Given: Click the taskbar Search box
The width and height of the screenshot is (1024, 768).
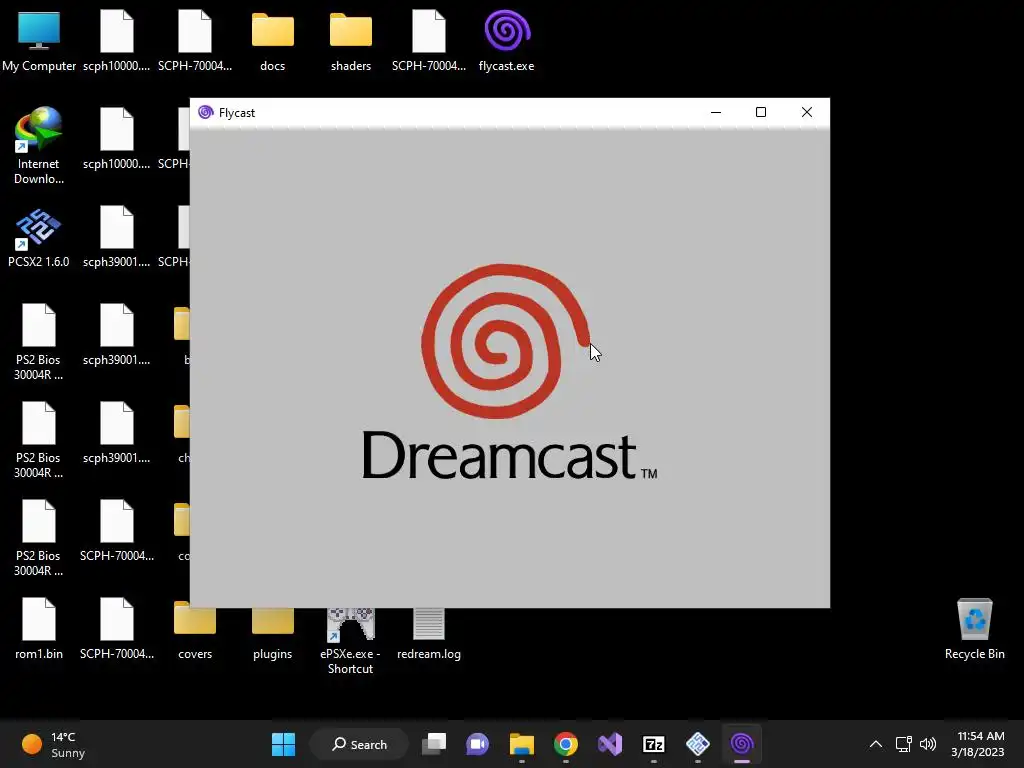Looking at the screenshot, I should tap(359, 744).
